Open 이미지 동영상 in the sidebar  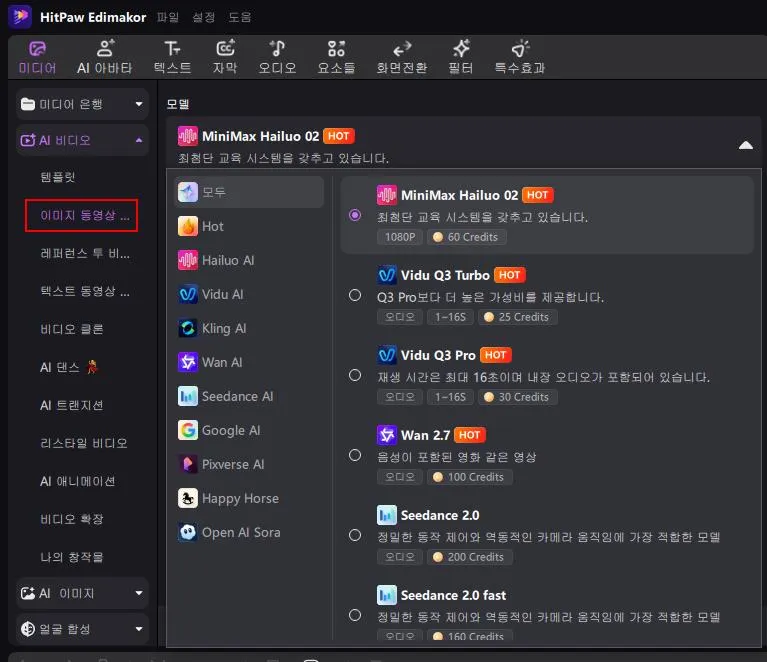coord(85,215)
